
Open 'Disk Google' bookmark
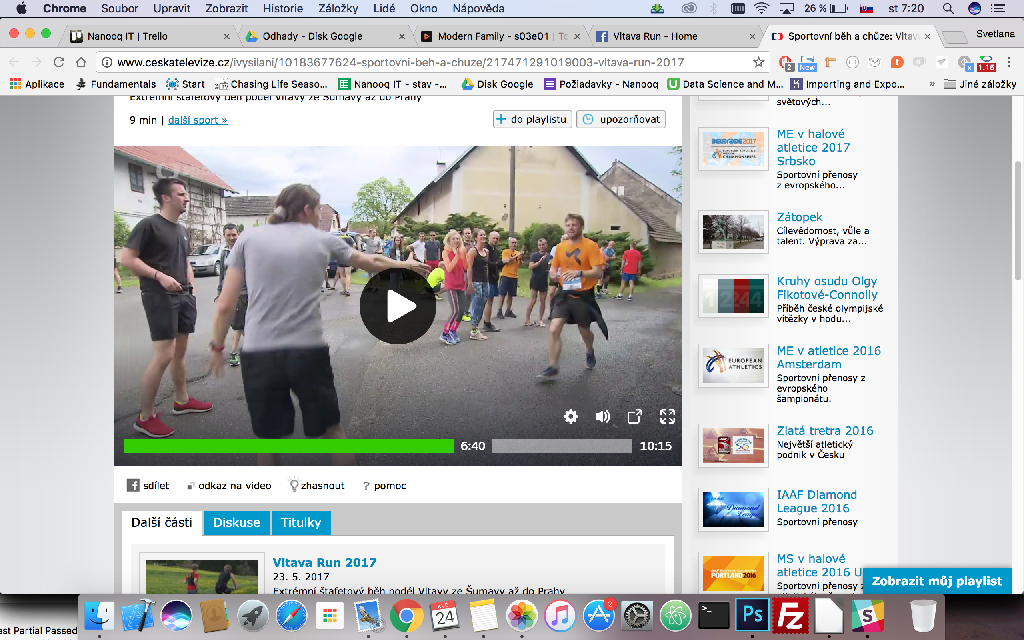(x=498, y=84)
